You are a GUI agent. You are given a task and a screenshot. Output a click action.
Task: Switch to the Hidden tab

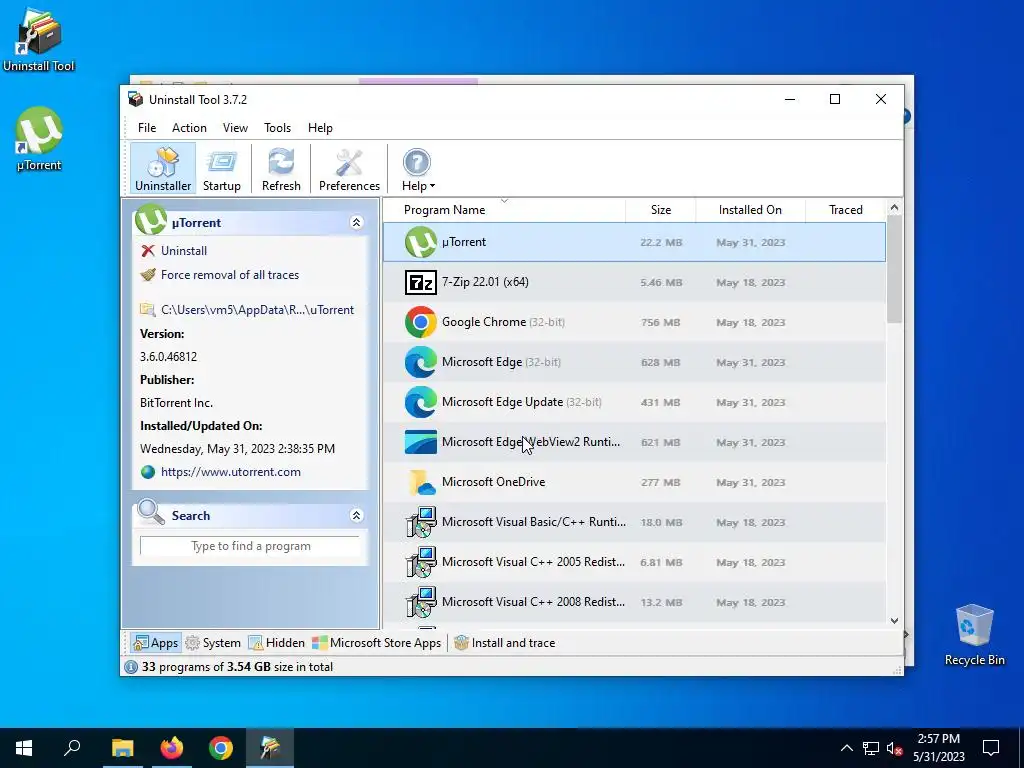pos(276,643)
